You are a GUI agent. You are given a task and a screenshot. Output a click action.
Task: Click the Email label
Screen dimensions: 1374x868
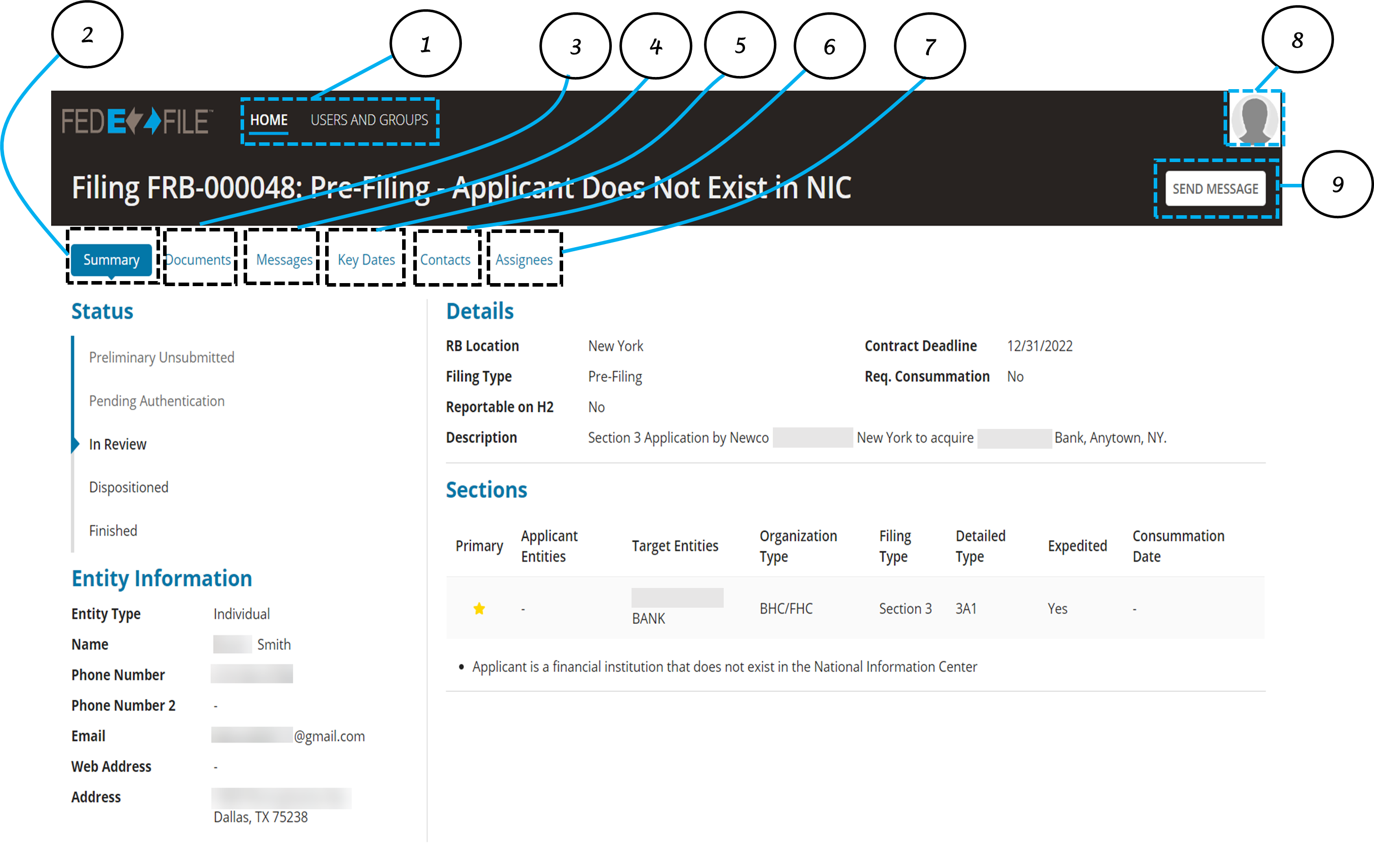[89, 736]
